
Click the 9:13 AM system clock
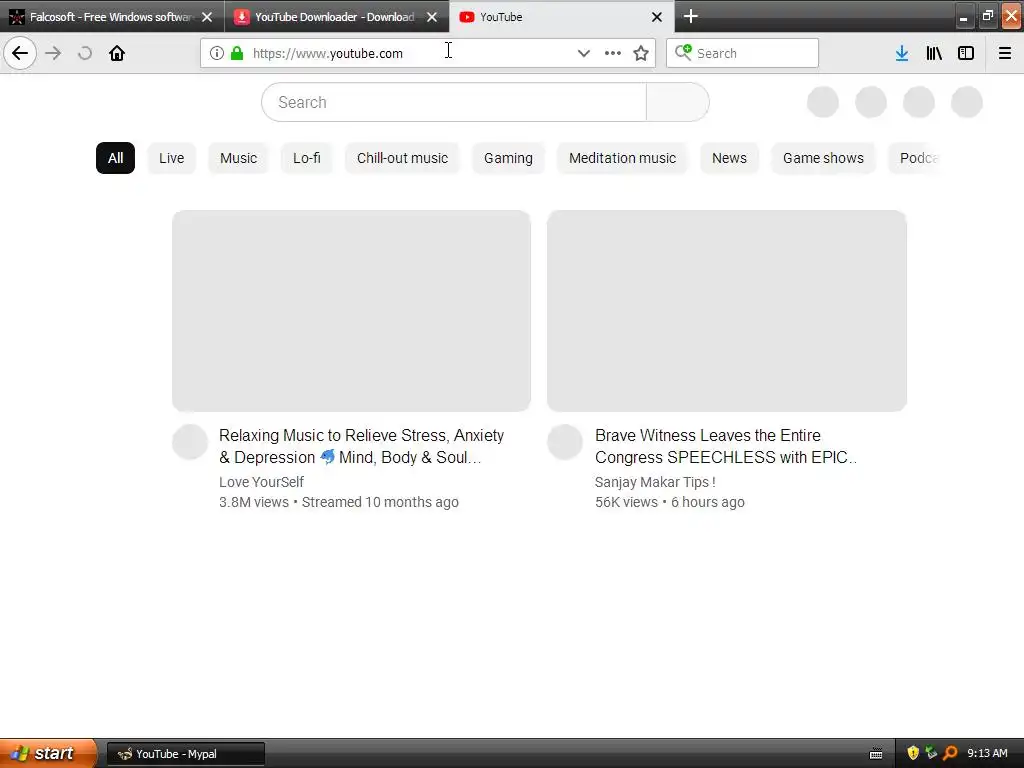[x=987, y=753]
